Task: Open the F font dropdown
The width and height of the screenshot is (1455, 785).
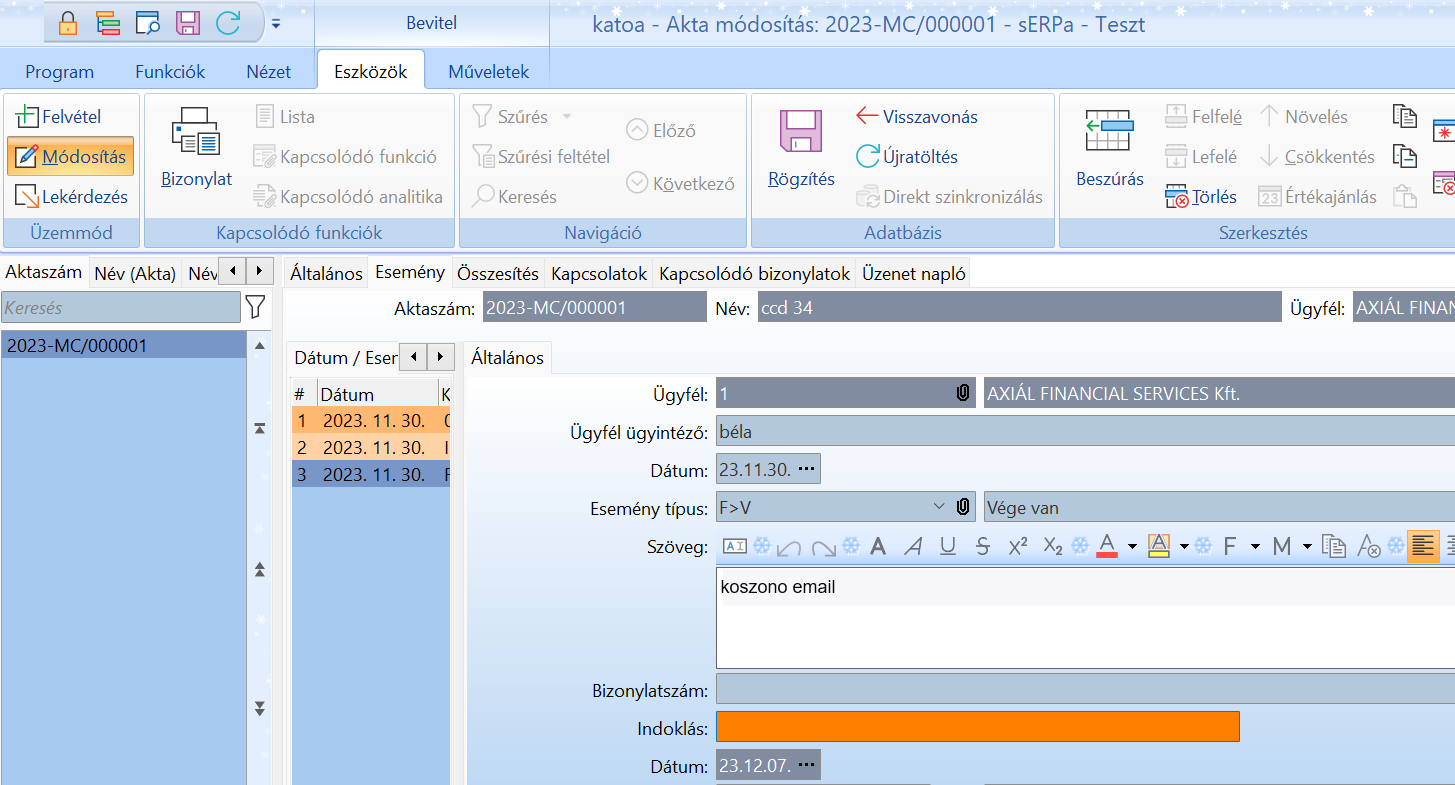Action: (1240, 546)
